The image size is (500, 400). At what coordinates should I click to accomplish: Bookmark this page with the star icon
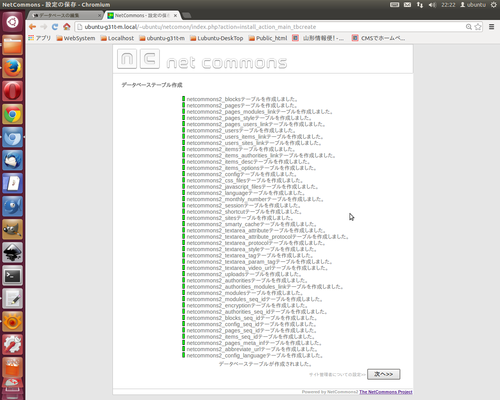[x=478, y=27]
